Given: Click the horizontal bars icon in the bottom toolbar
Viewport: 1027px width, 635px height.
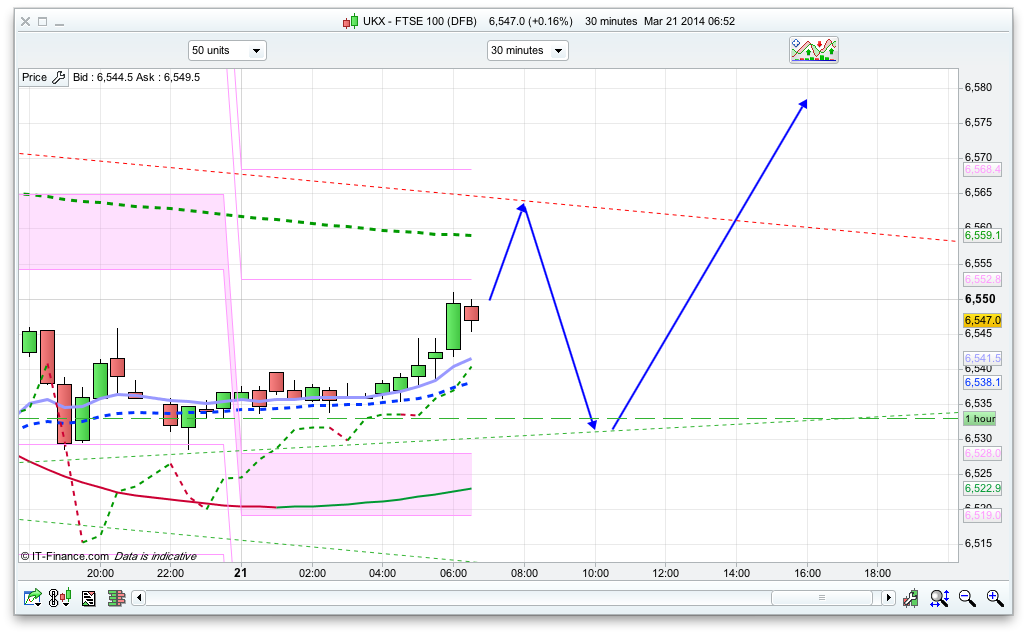Looking at the screenshot, I should [116, 598].
